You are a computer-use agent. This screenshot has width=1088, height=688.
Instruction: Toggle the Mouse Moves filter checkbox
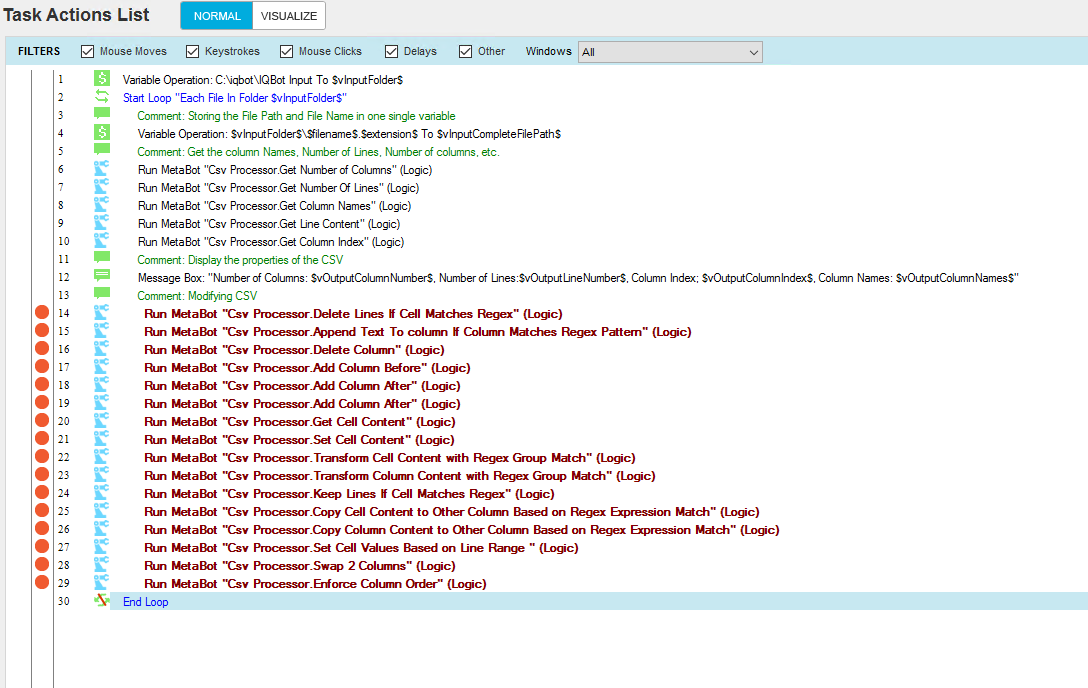click(87, 51)
